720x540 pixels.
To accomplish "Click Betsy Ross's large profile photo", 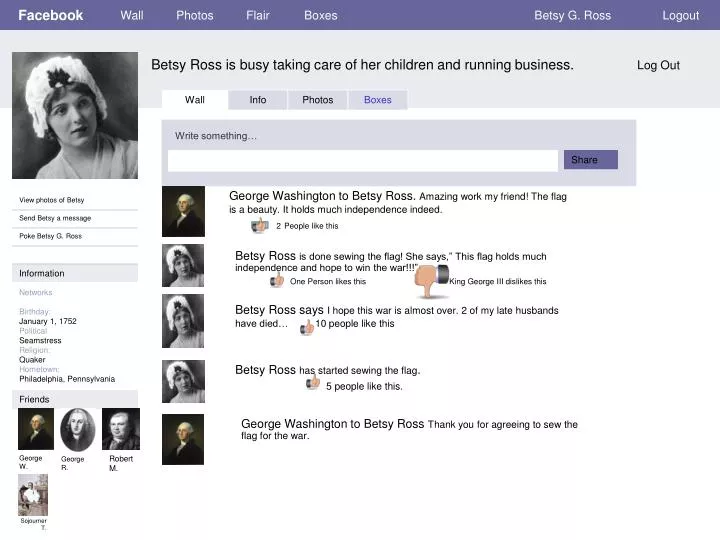I will pyautogui.click(x=75, y=115).
